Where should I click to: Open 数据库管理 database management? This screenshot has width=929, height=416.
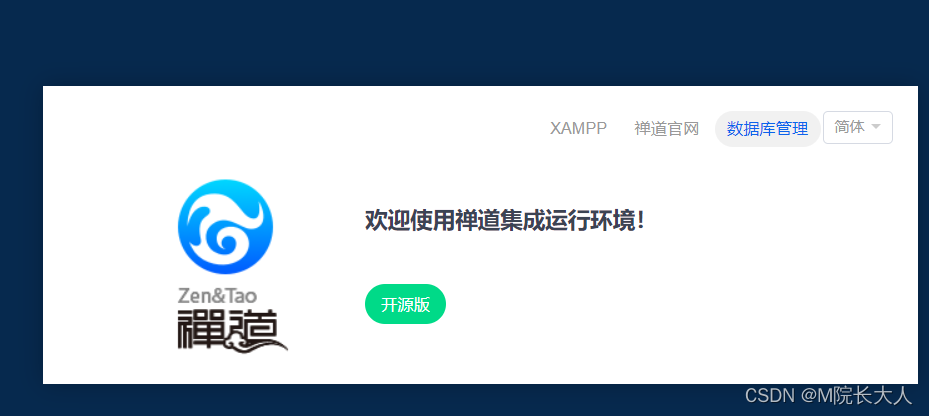coord(767,129)
